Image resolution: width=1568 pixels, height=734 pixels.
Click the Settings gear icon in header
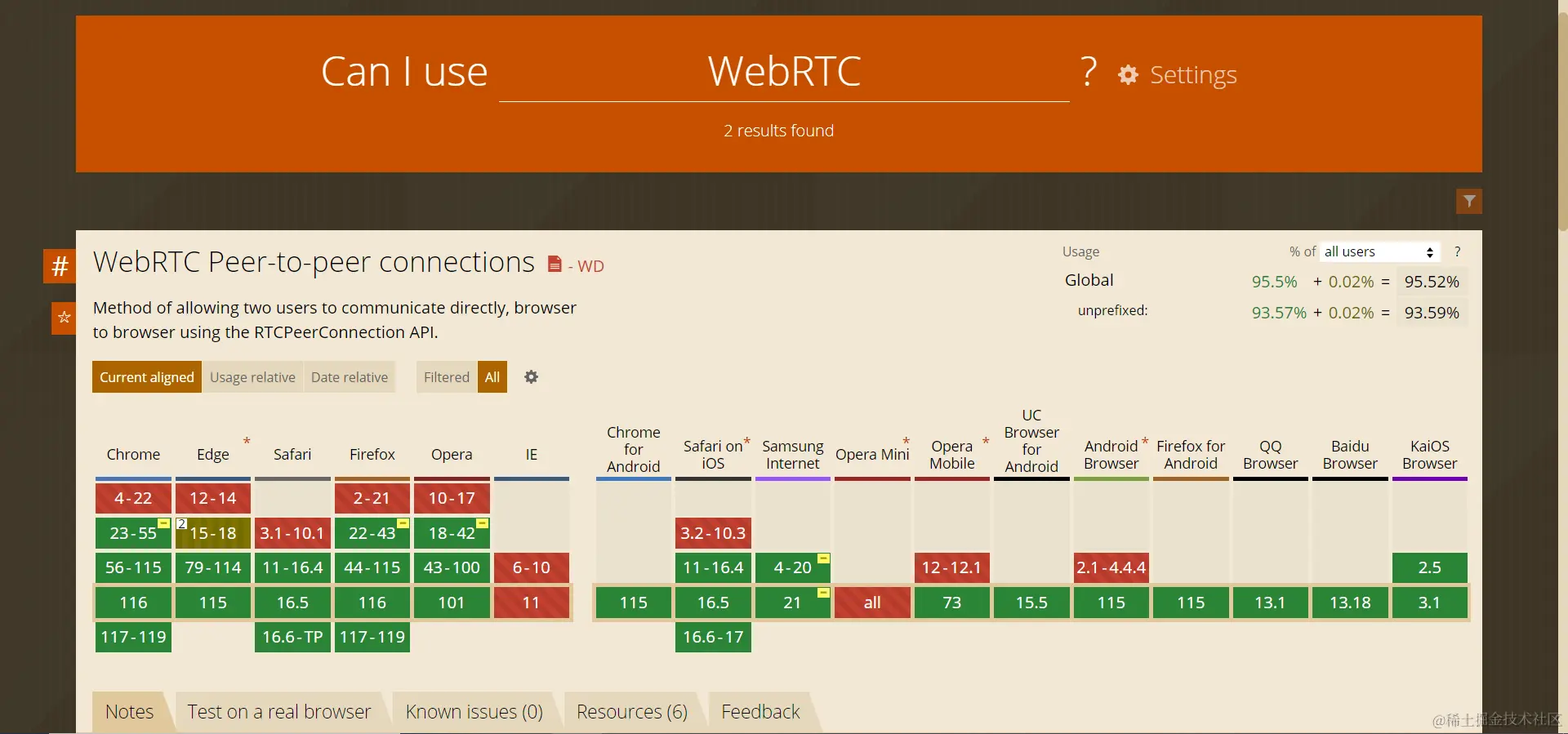(1128, 75)
